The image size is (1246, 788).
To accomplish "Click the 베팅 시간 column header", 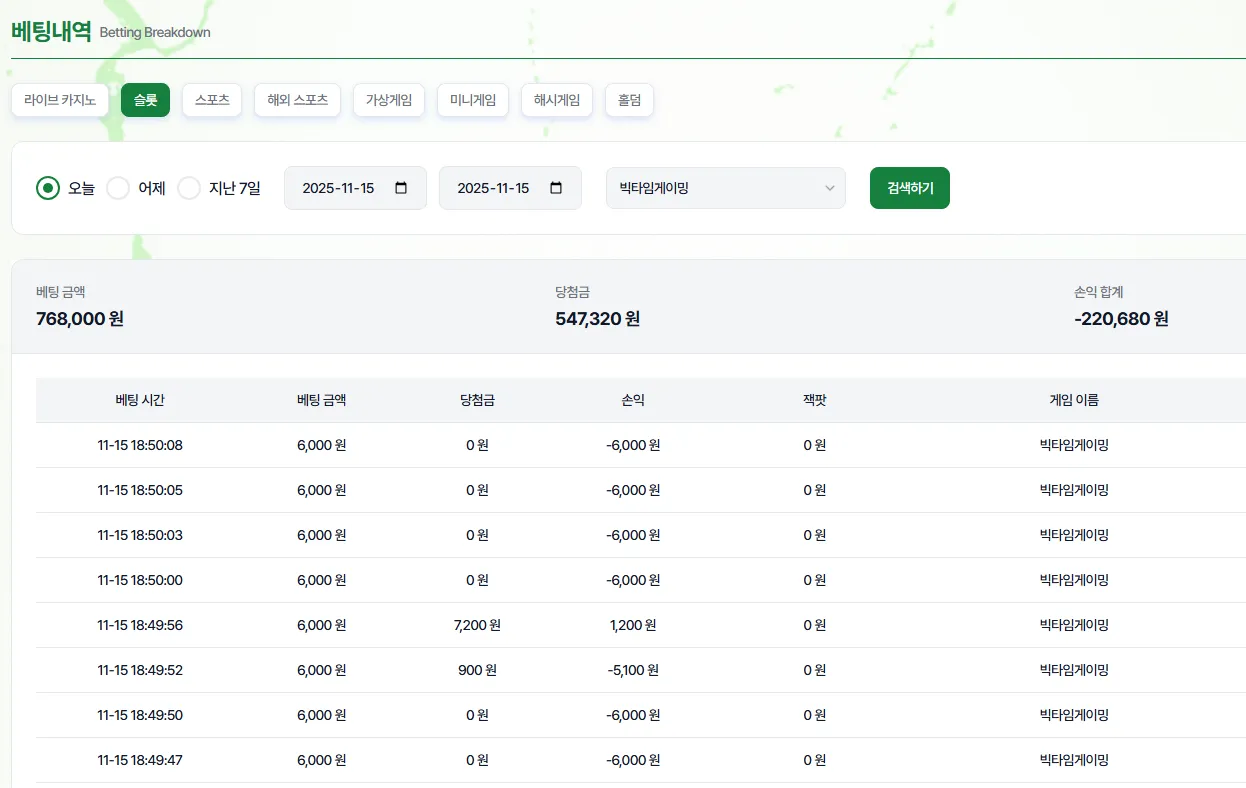I will pyautogui.click(x=140, y=400).
